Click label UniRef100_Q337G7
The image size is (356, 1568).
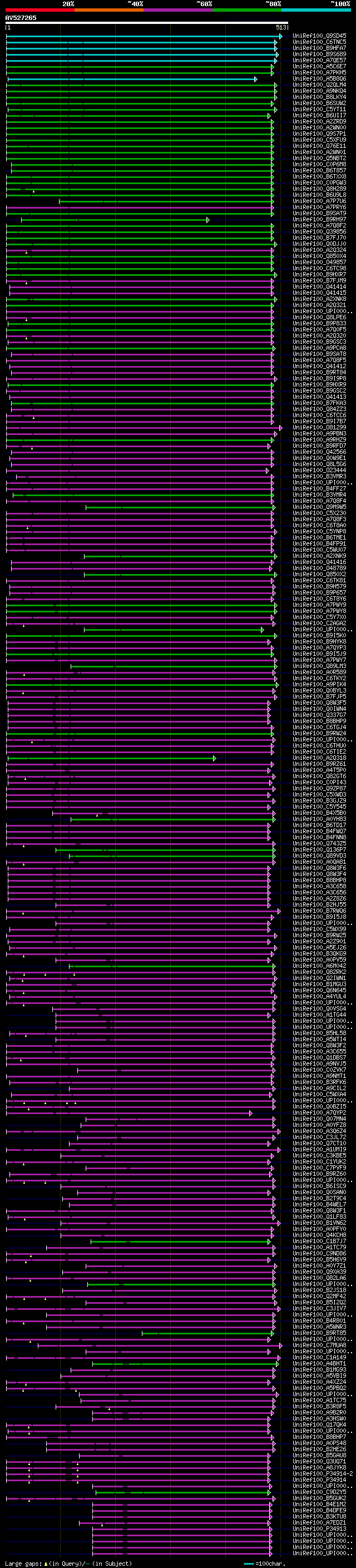[x=319, y=715]
